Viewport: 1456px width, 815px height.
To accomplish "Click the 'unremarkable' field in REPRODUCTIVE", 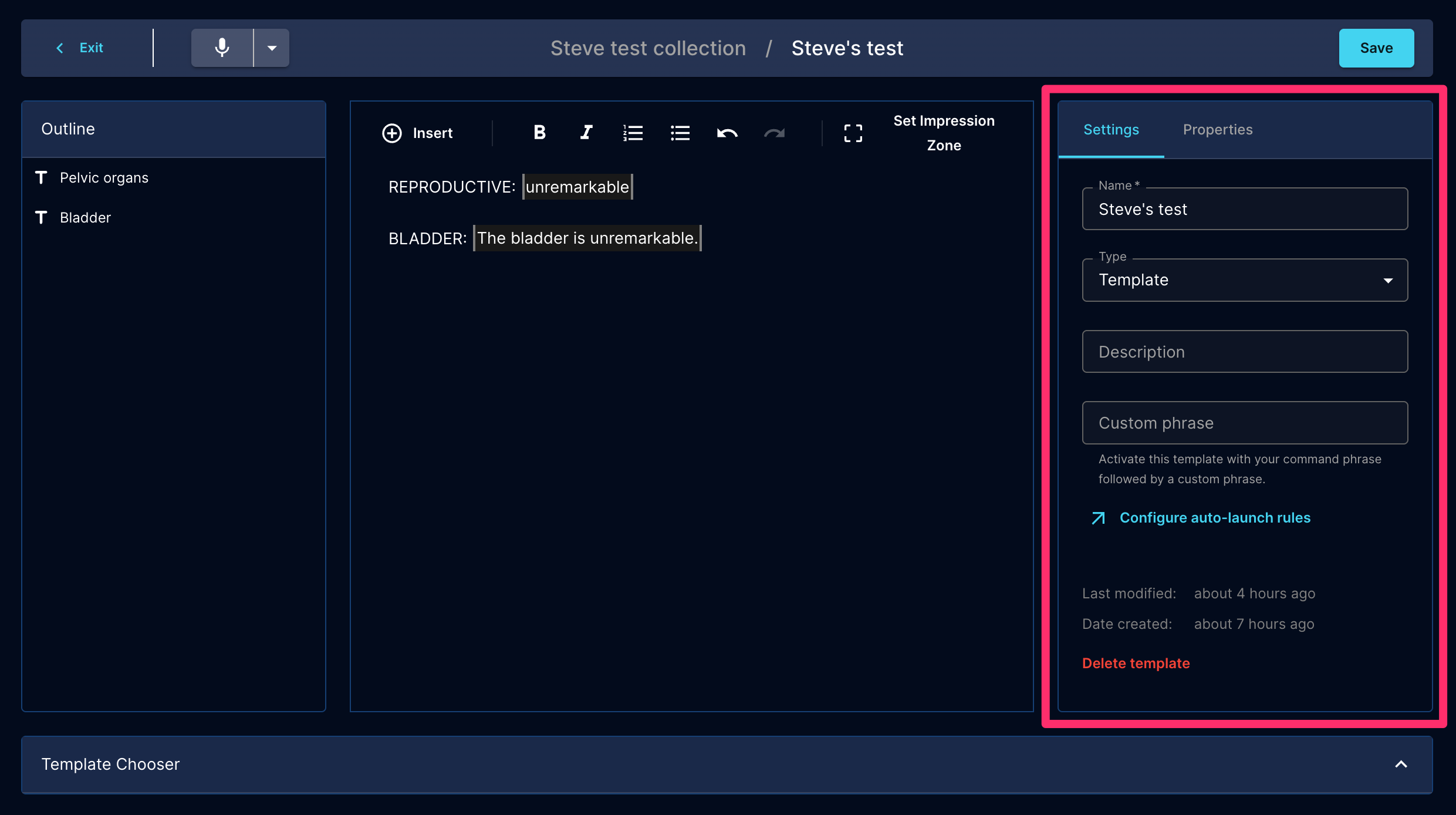I will pyautogui.click(x=577, y=187).
